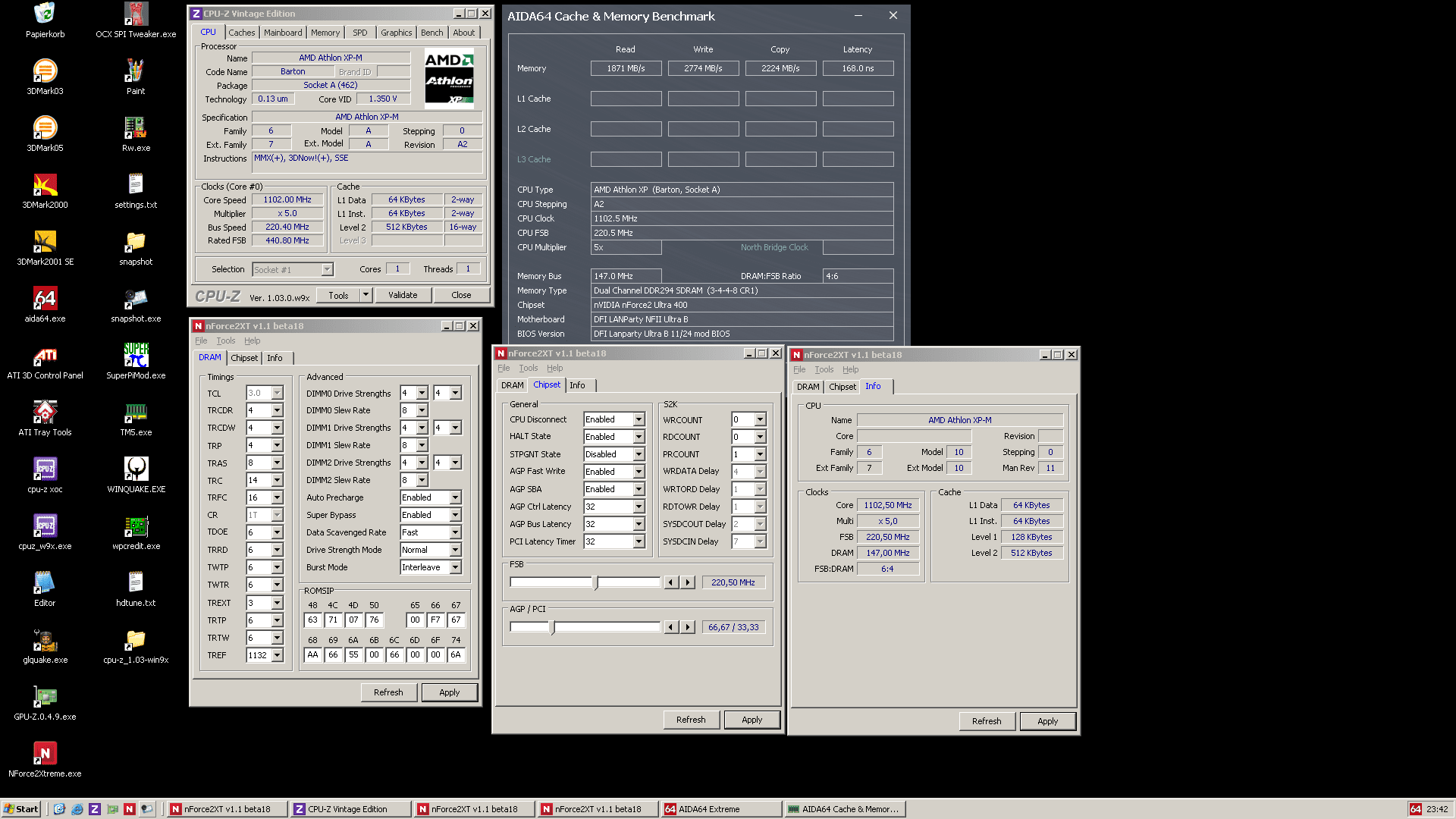The height and width of the screenshot is (819, 1456).
Task: Open cpu-z xoc desktop icon
Action: point(45,475)
